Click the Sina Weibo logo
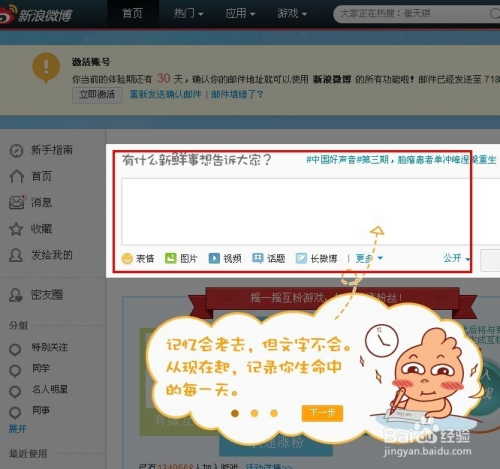The width and height of the screenshot is (500, 469). 36,14
